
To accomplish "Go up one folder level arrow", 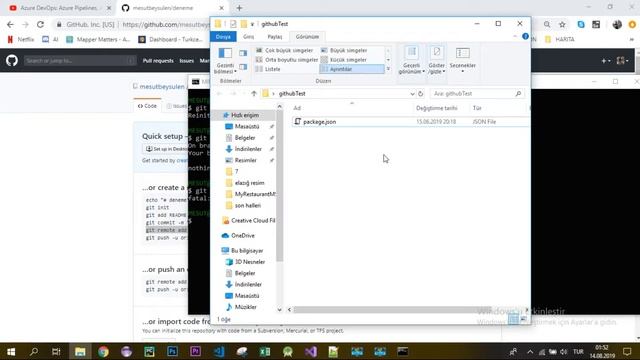I will pyautogui.click(x=254, y=93).
